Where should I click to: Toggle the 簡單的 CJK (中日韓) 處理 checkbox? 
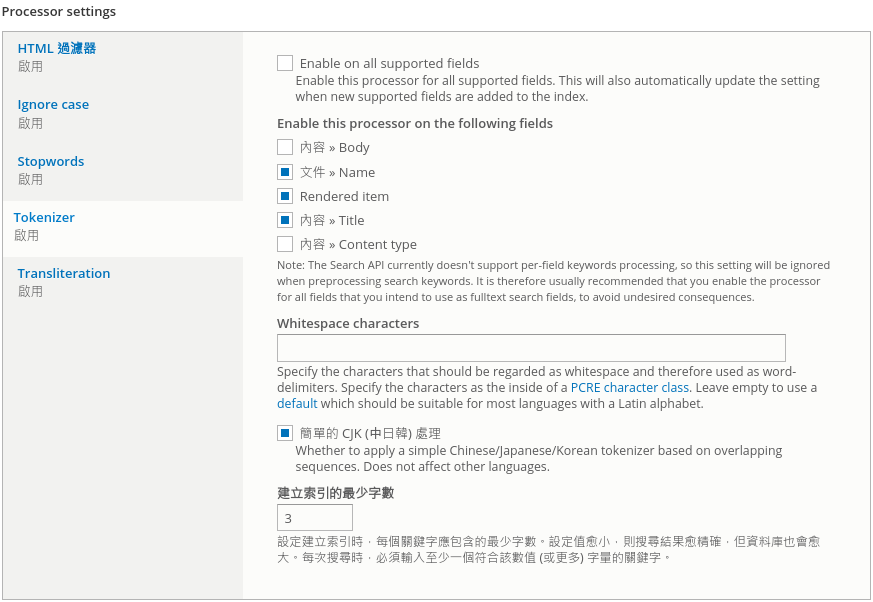(285, 433)
